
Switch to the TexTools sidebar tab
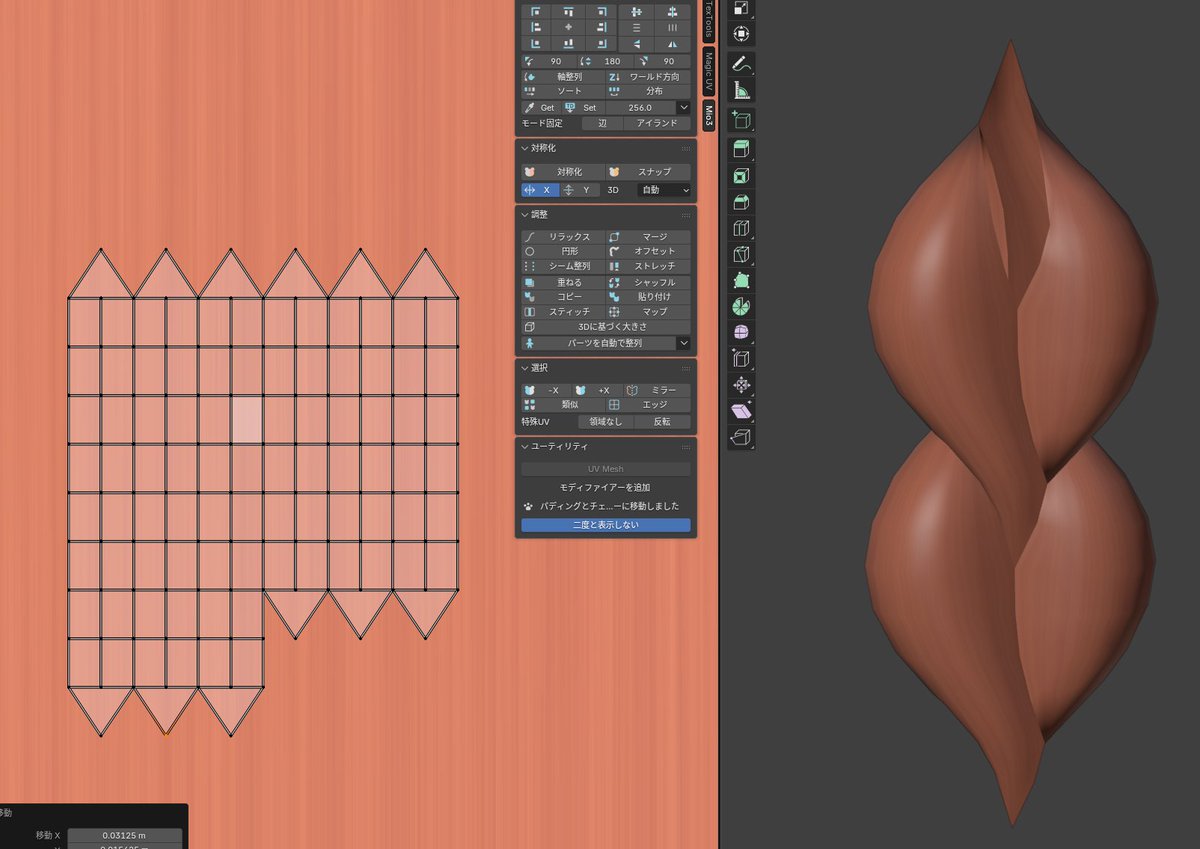click(x=709, y=20)
